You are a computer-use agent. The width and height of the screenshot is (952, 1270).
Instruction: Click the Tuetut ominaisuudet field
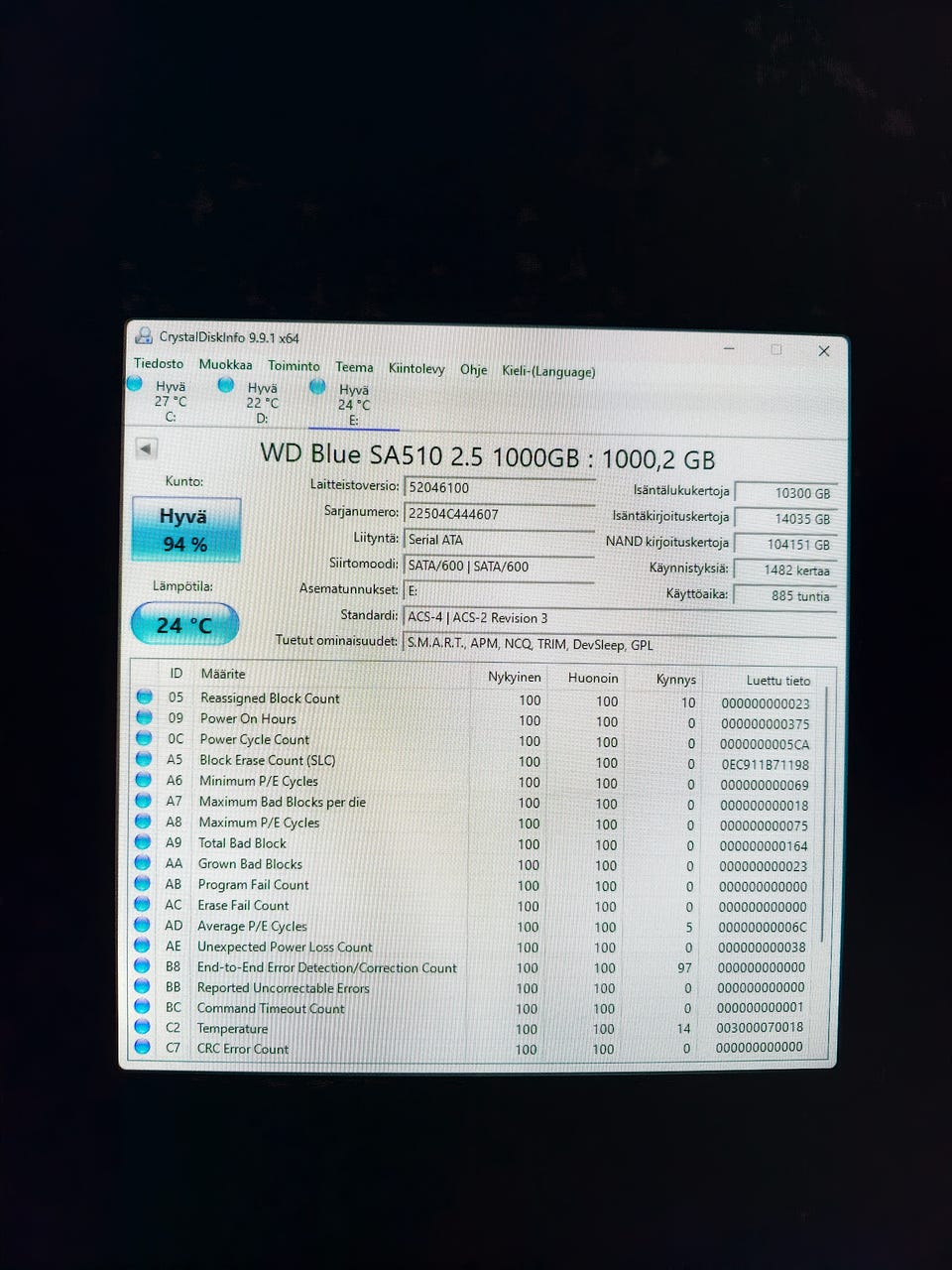(620, 644)
